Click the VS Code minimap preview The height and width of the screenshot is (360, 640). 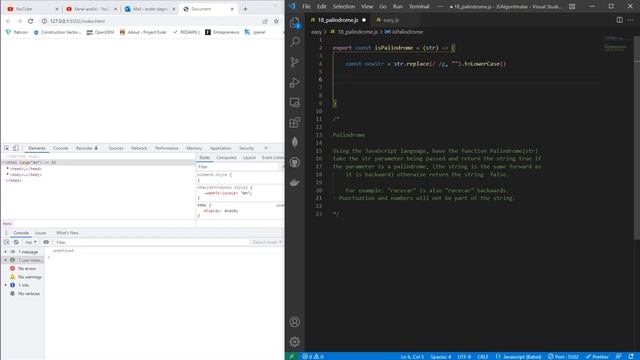(x=616, y=43)
